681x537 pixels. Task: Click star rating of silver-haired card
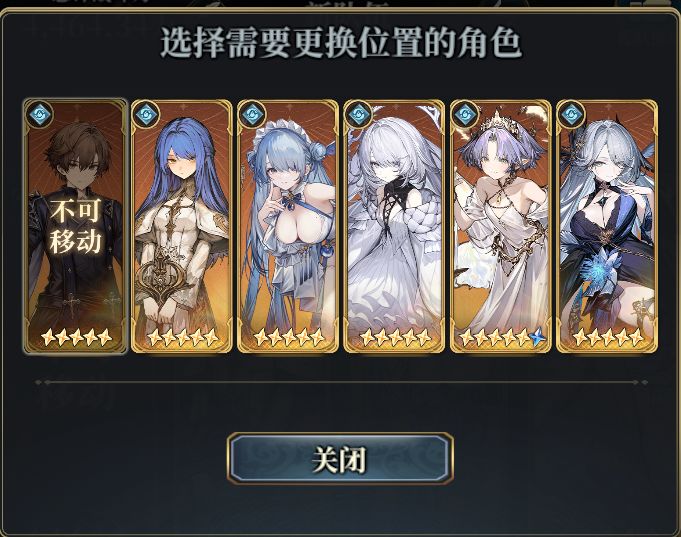[608, 337]
